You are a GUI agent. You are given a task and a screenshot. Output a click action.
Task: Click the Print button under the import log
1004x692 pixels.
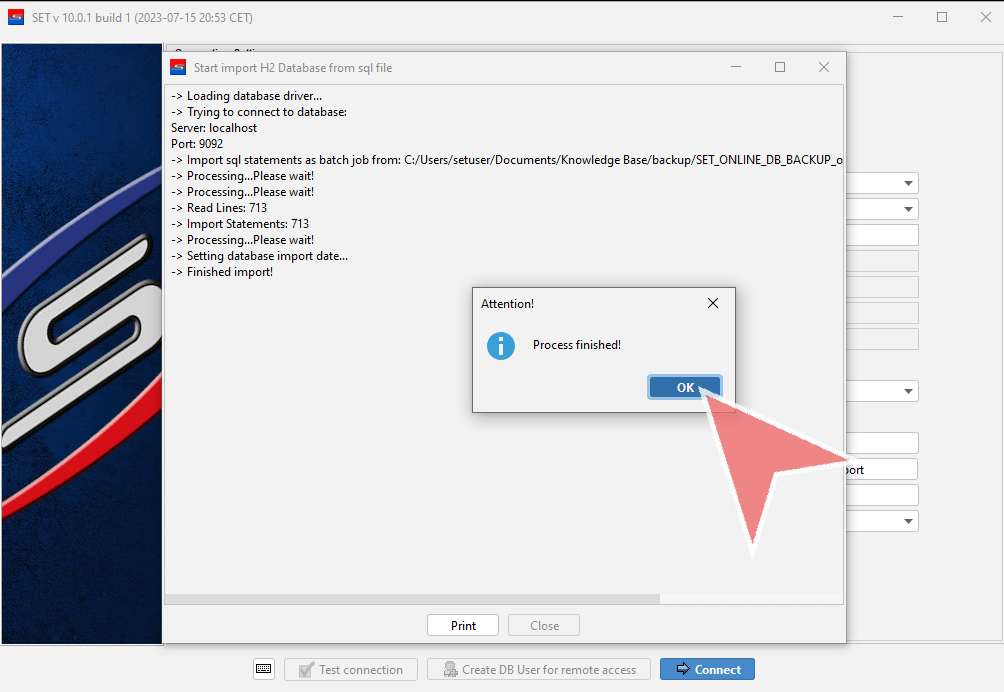tap(463, 625)
